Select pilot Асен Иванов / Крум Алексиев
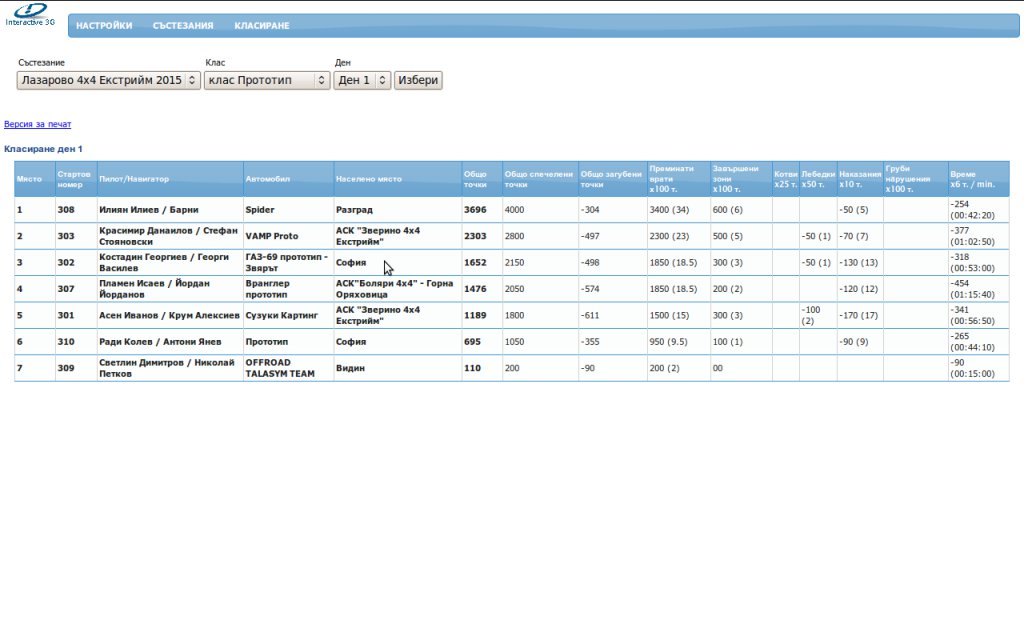 [169, 315]
